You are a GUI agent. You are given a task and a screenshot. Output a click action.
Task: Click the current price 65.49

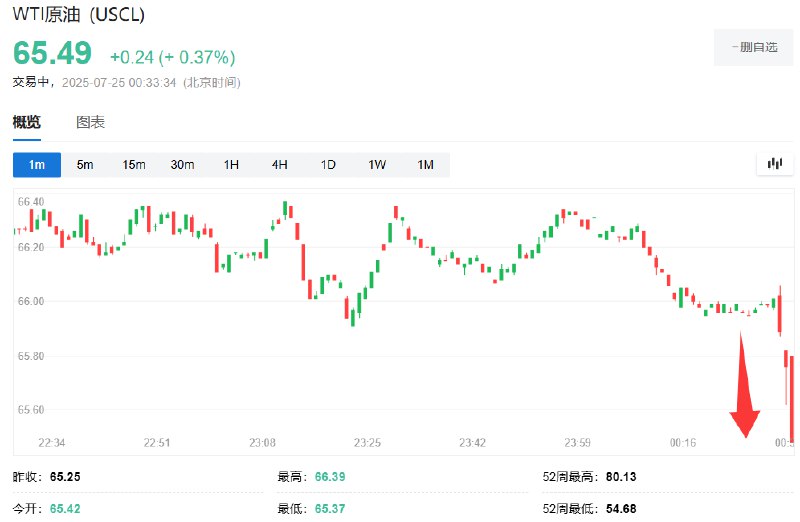pyautogui.click(x=53, y=53)
